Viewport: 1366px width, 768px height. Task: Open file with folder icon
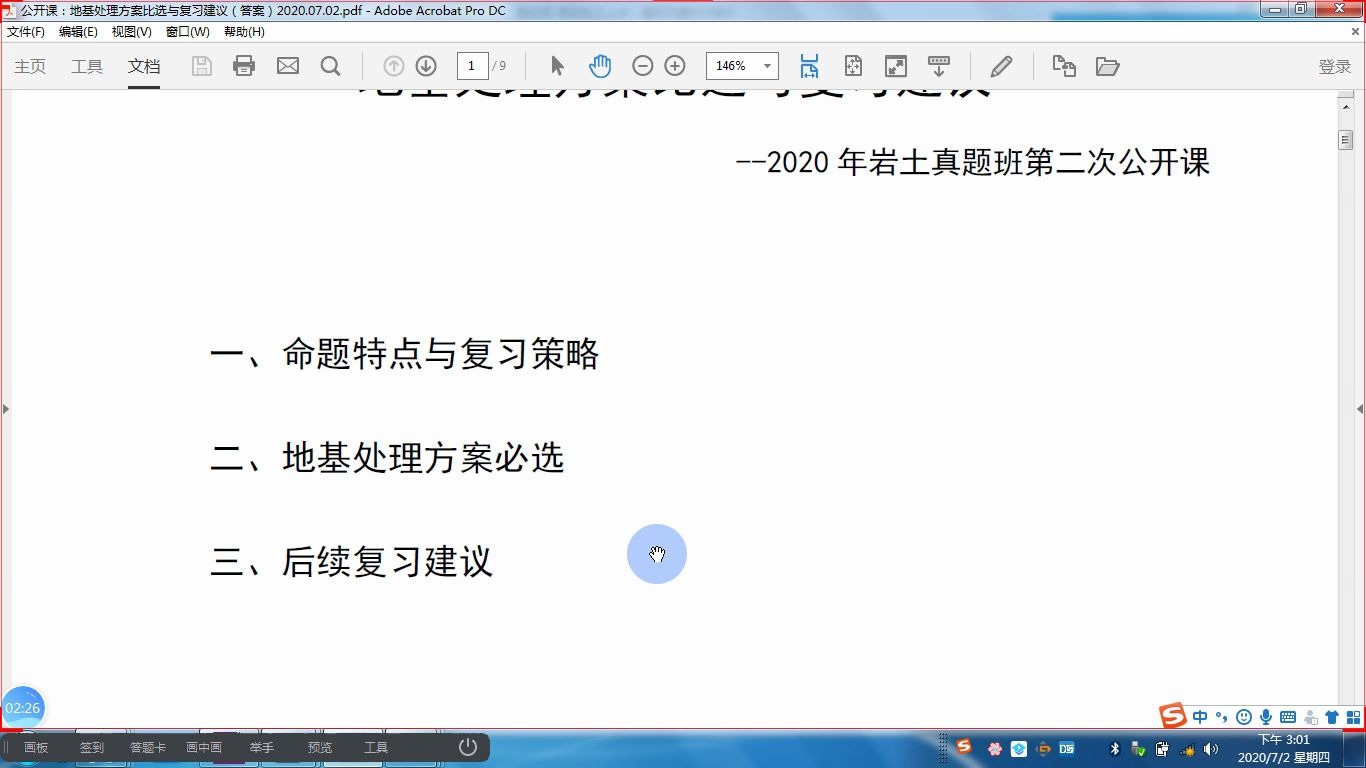pyautogui.click(x=1107, y=66)
